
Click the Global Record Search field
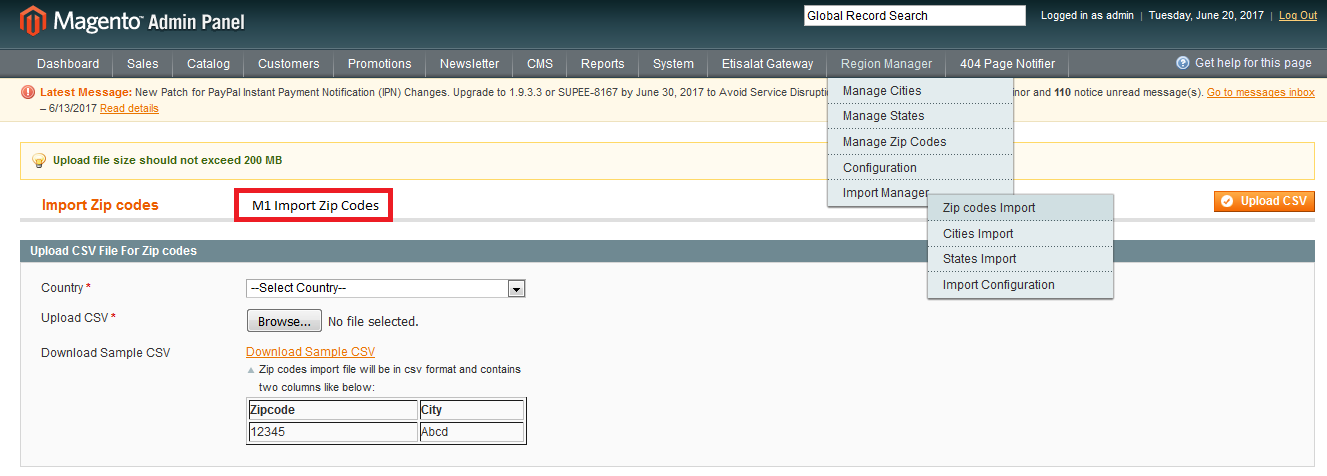tap(915, 16)
